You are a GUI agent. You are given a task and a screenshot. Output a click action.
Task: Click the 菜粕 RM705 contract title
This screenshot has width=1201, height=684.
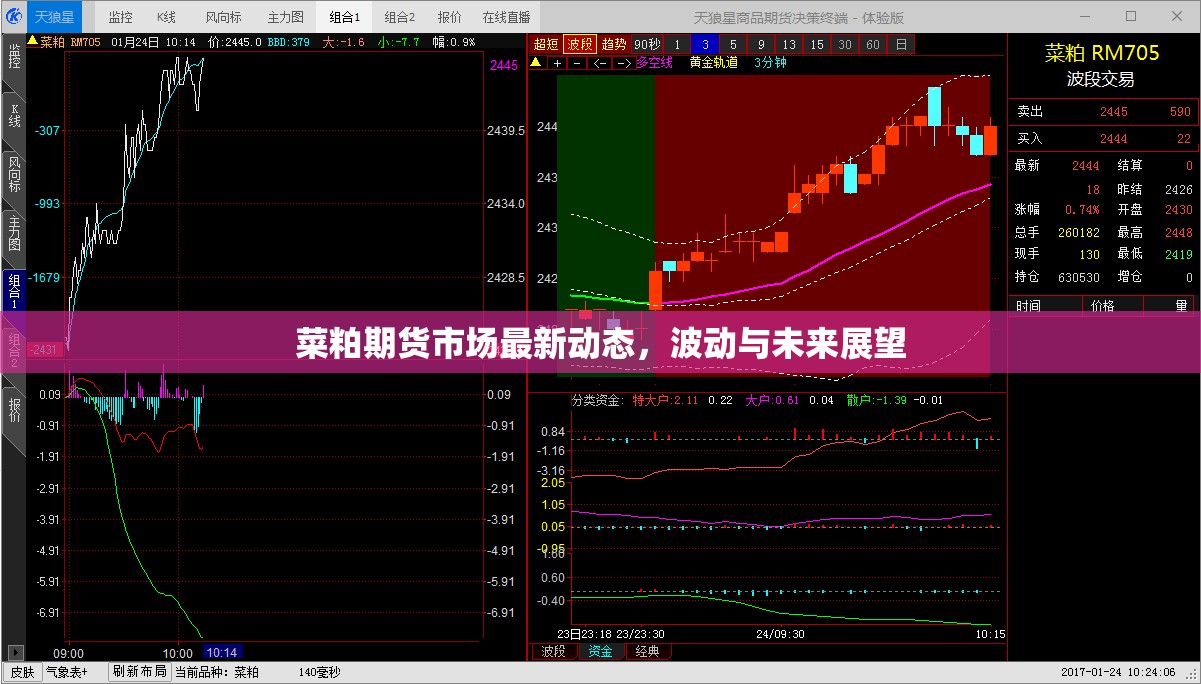(1102, 54)
